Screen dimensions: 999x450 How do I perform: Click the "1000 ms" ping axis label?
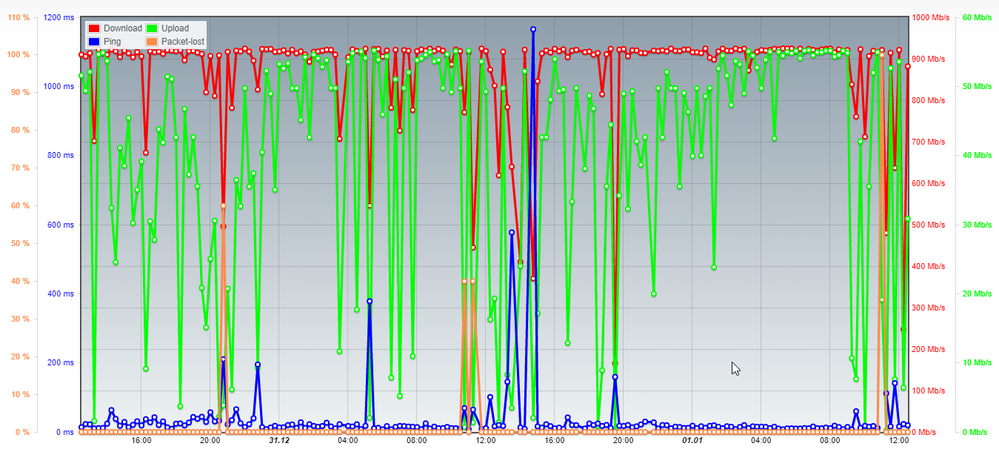coord(59,86)
